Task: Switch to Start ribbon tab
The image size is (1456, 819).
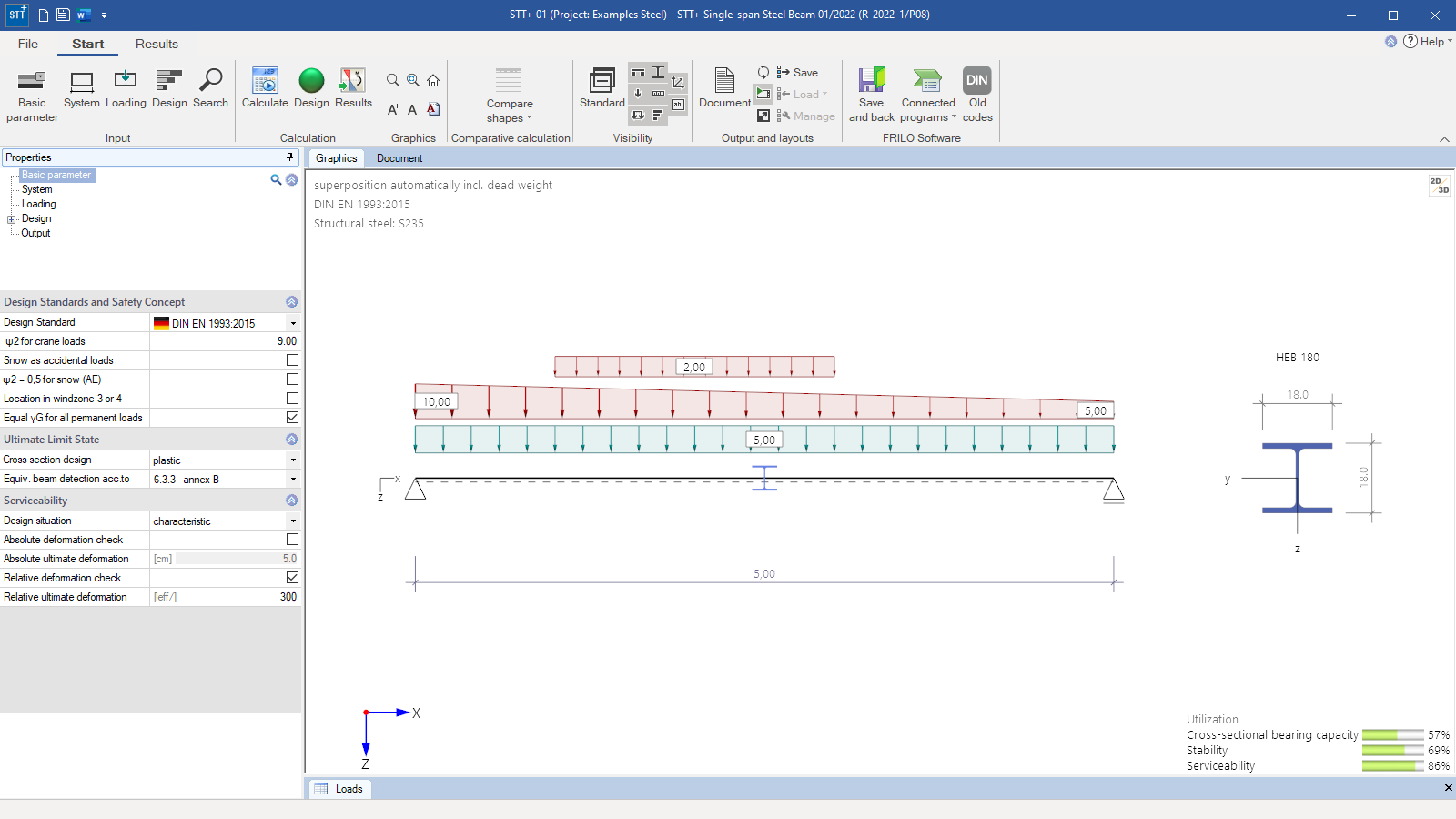Action: pyautogui.click(x=88, y=44)
